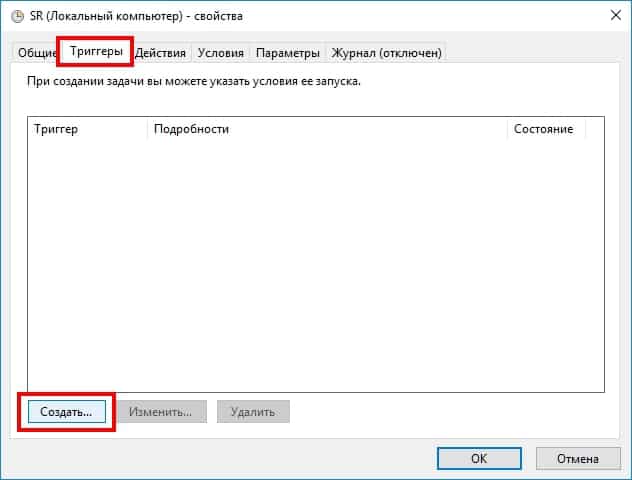Click the Изменить... button
This screenshot has width=632, height=480.
(162, 411)
